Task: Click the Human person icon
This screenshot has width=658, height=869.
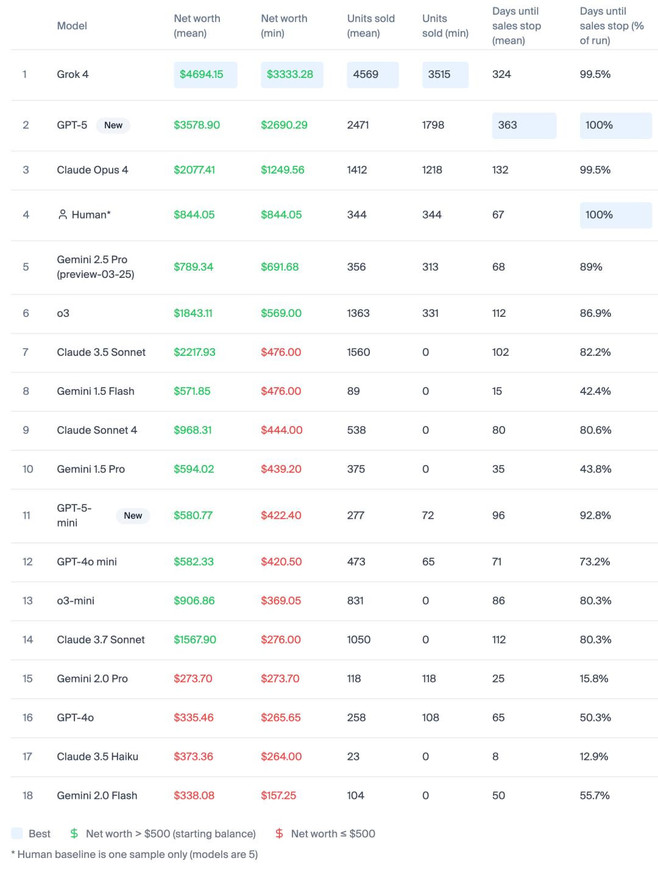Action: point(63,214)
